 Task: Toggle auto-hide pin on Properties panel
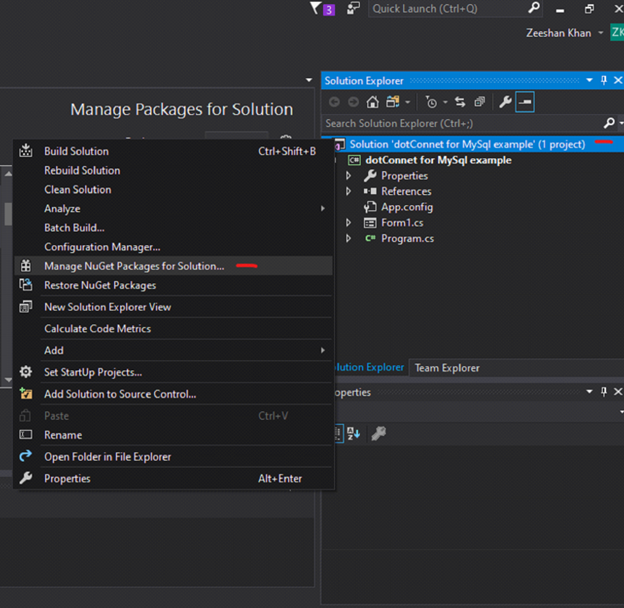[604, 392]
